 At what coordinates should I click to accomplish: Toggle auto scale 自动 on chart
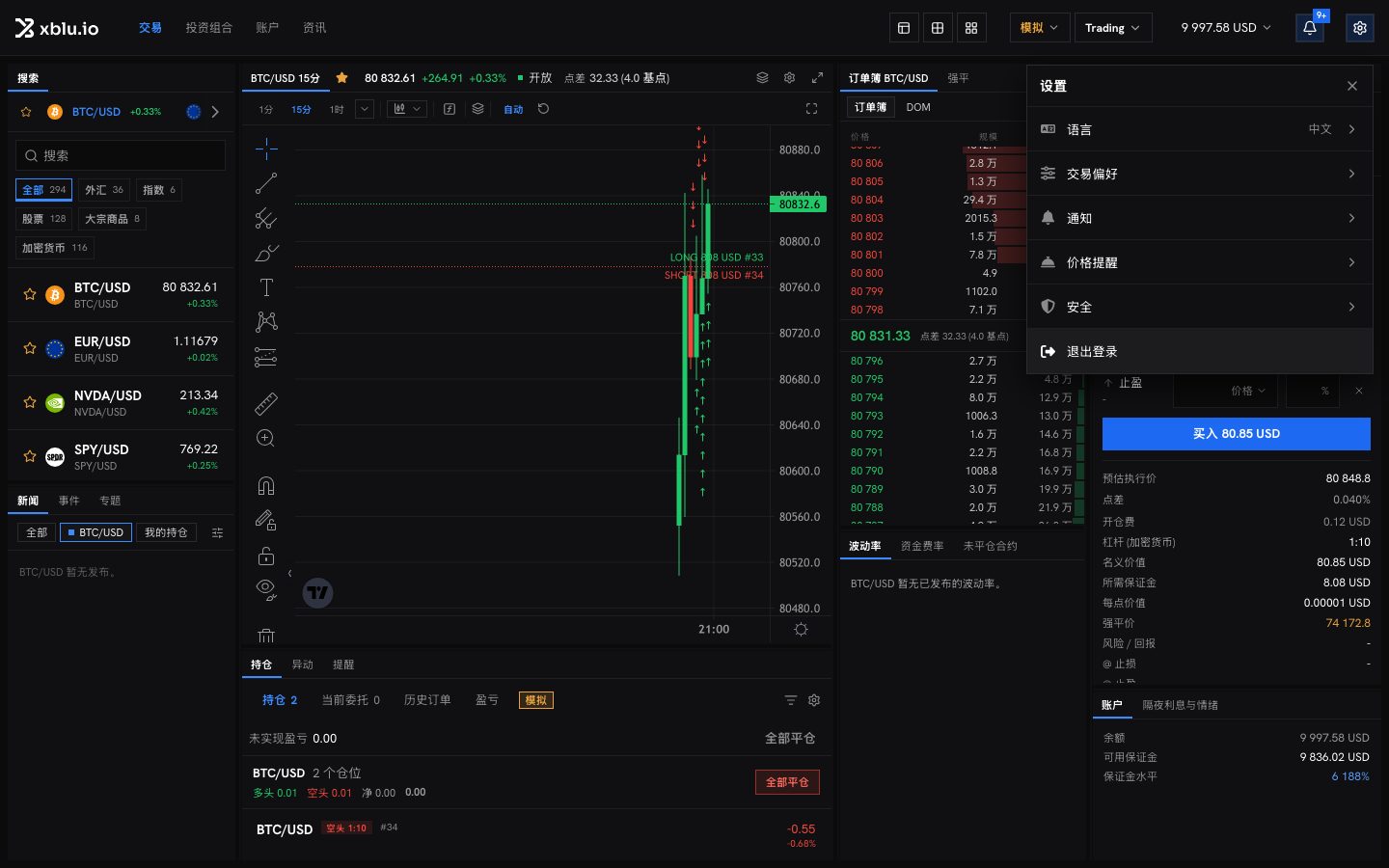[513, 110]
